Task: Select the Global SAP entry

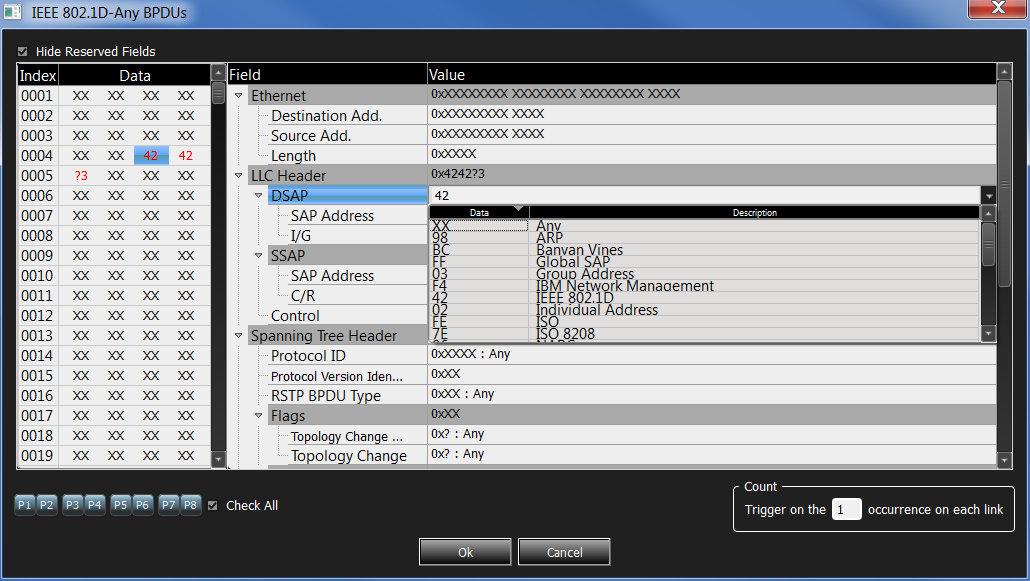Action: [x=573, y=262]
